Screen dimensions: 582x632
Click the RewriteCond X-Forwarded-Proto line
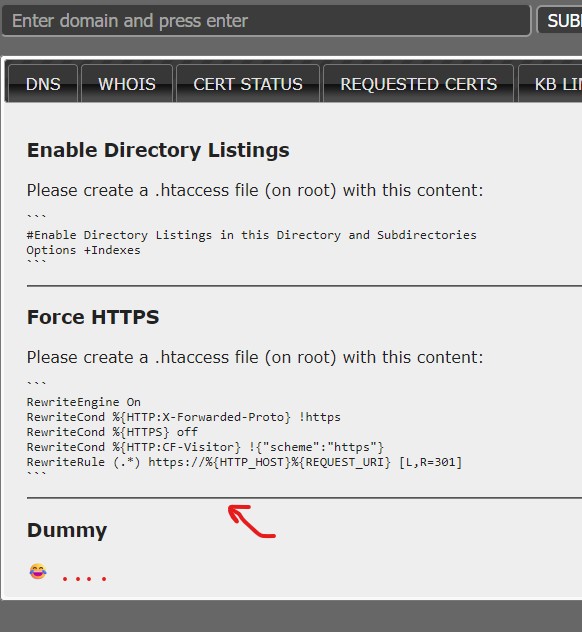[183, 417]
